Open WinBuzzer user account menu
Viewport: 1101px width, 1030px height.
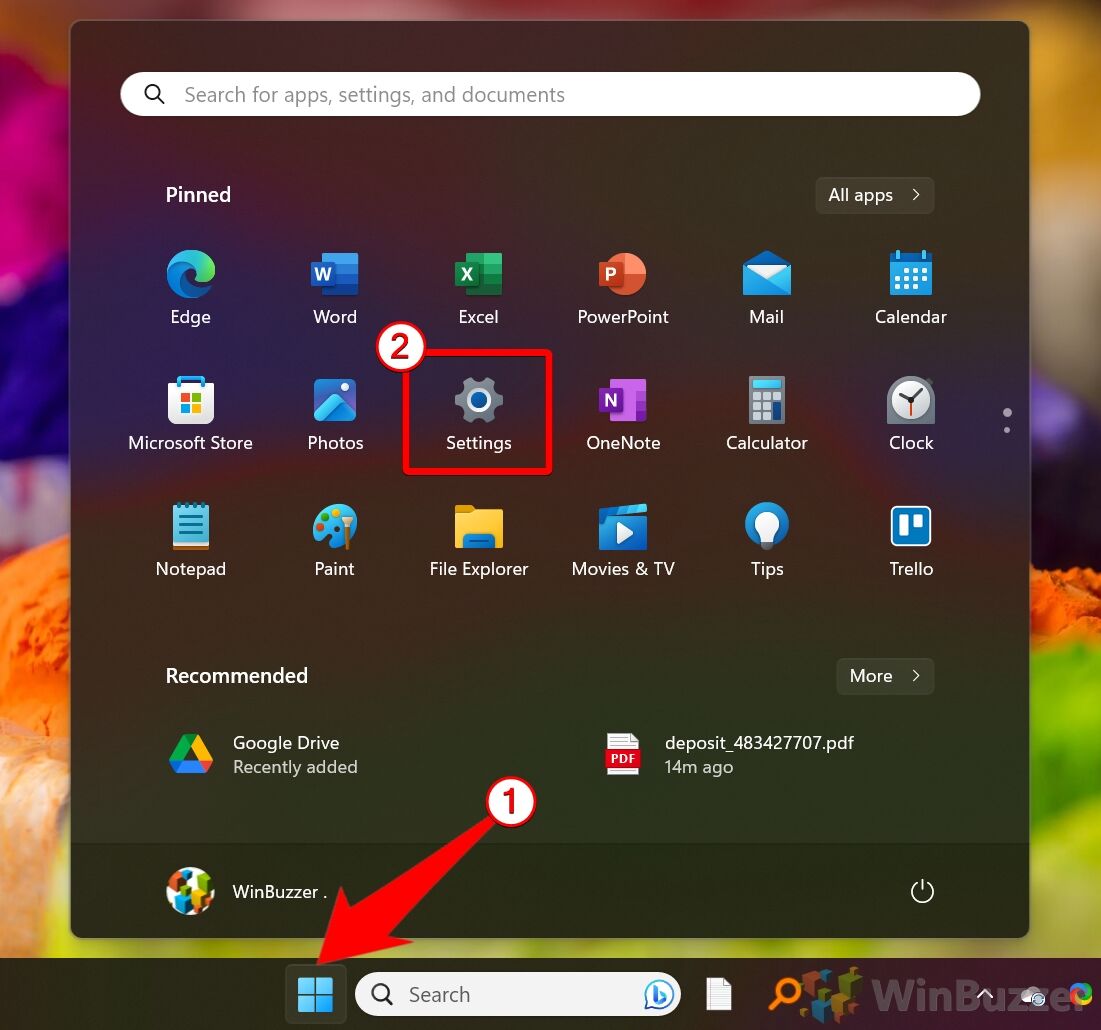point(246,891)
